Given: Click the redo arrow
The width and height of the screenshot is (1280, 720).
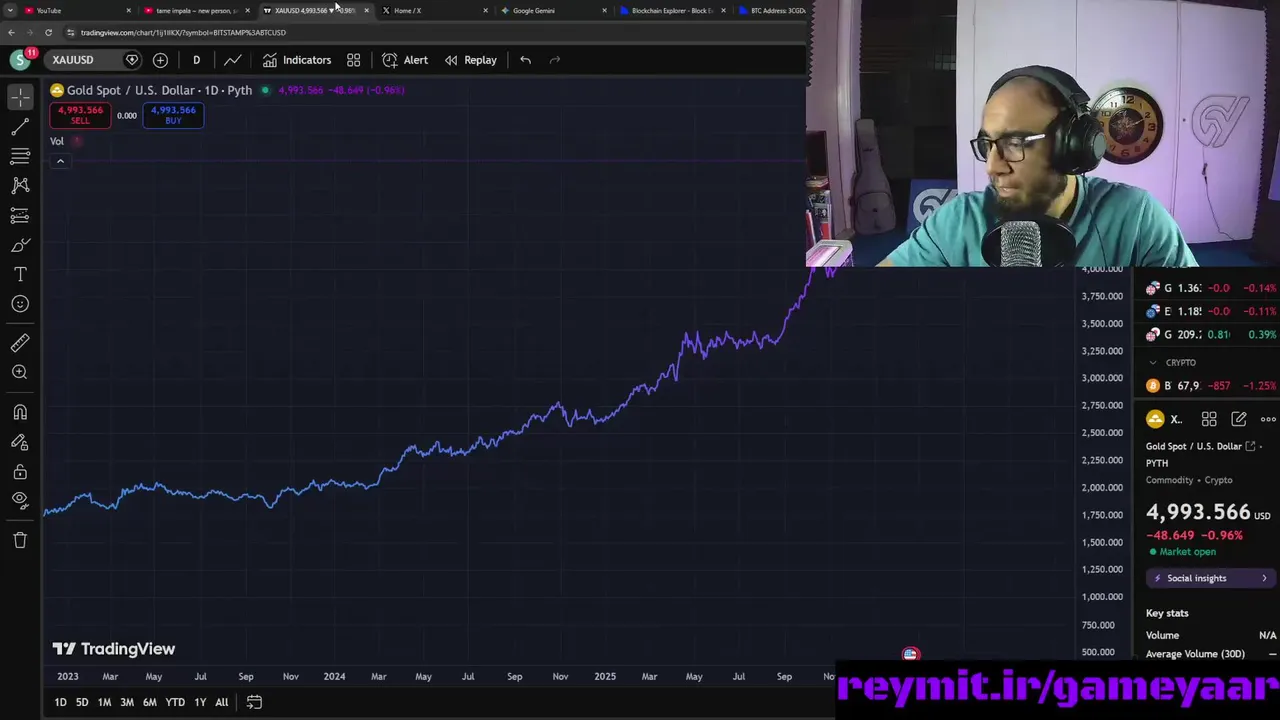Looking at the screenshot, I should pyautogui.click(x=555, y=60).
